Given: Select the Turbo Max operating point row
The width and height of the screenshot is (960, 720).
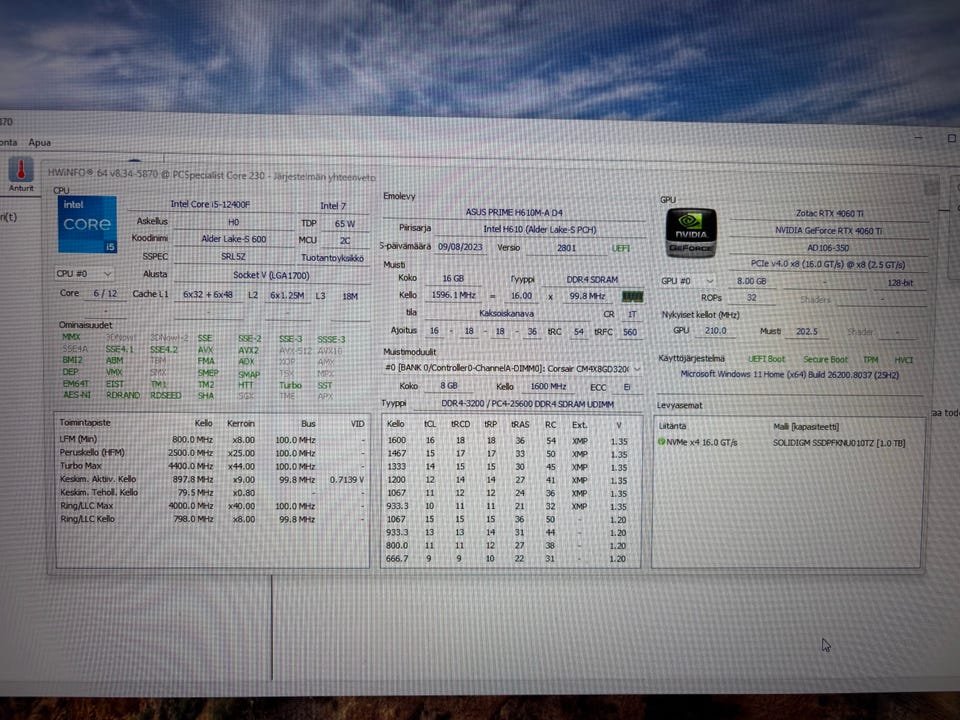Looking at the screenshot, I should [212, 466].
